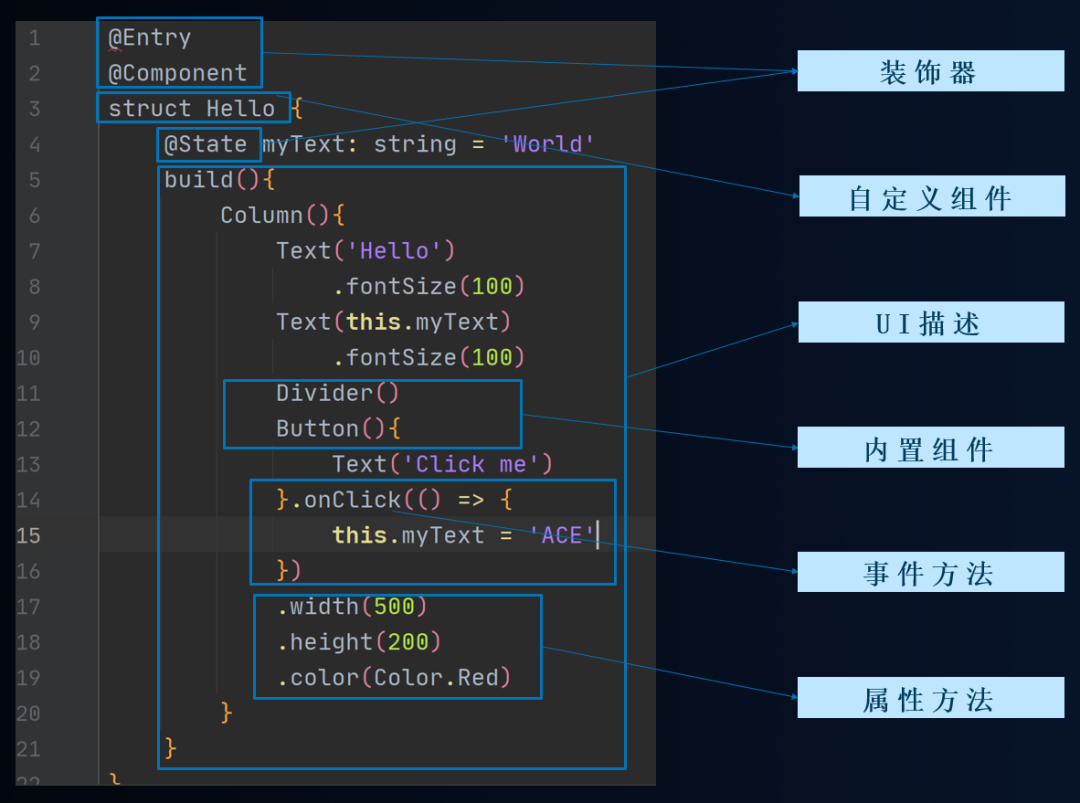Click the @Component decorator on line 2
Viewport: 1080px width, 803px height.
(x=178, y=73)
